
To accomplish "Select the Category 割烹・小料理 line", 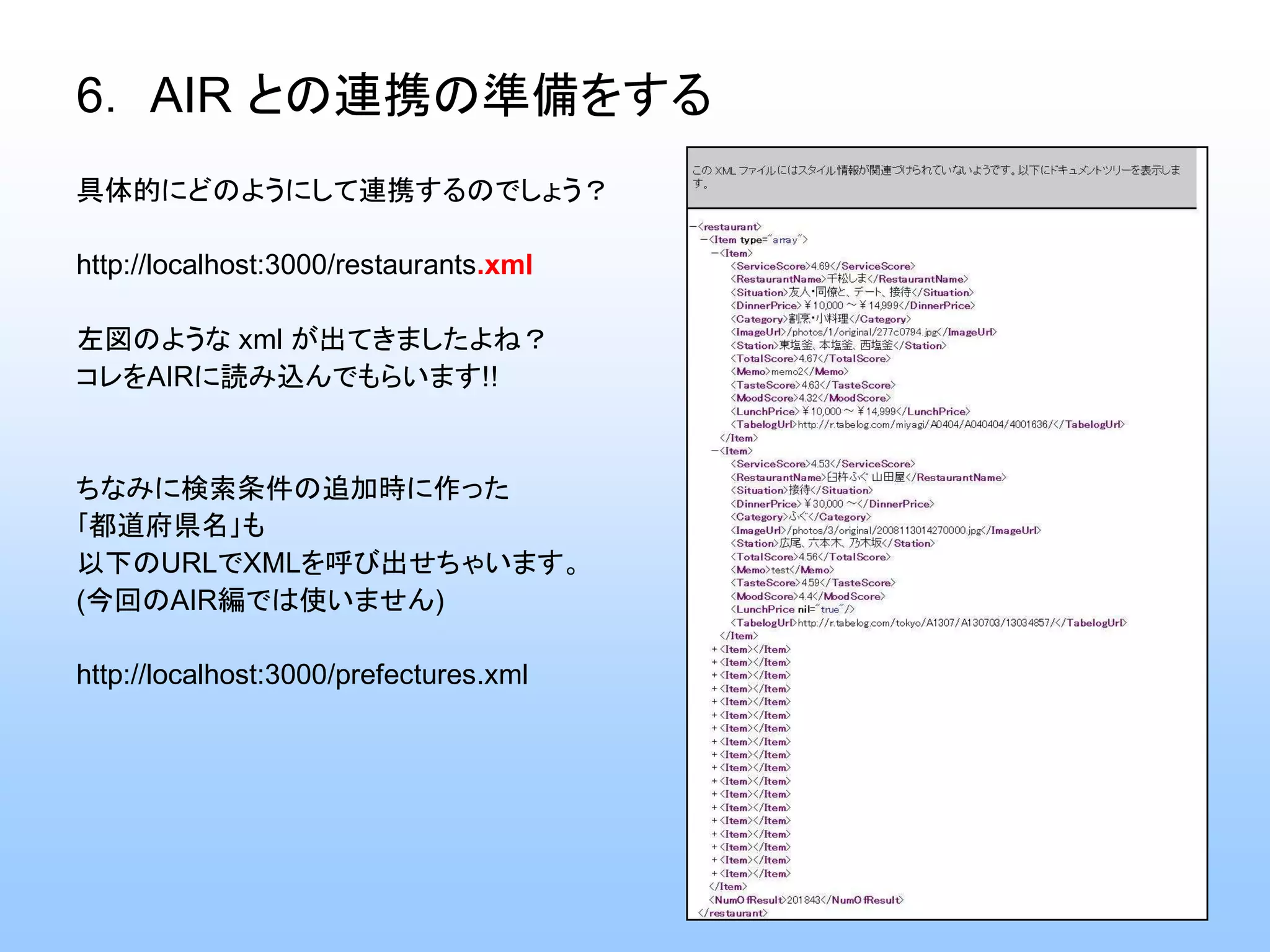I will 821,319.
